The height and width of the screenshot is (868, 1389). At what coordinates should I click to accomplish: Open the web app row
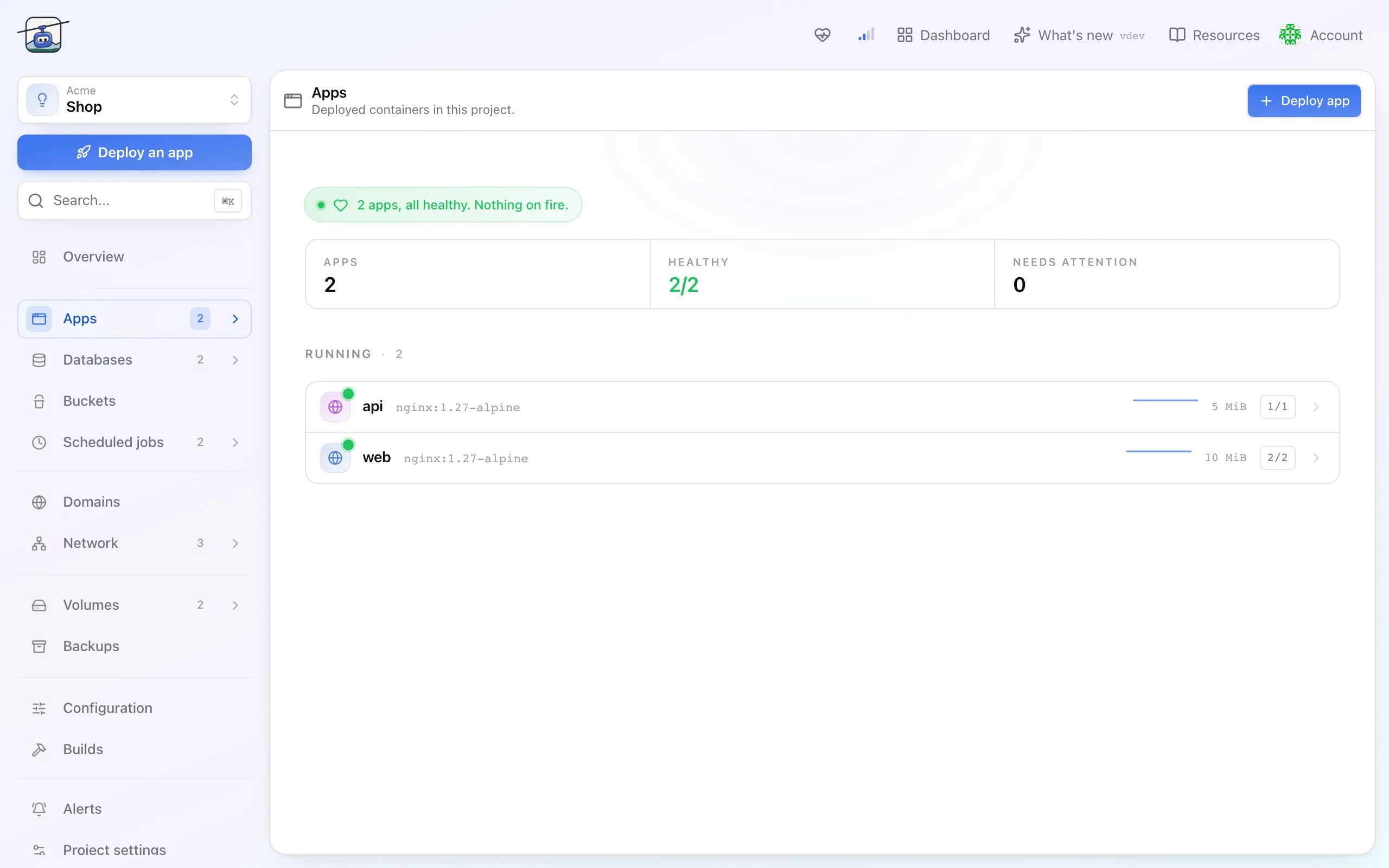point(822,457)
